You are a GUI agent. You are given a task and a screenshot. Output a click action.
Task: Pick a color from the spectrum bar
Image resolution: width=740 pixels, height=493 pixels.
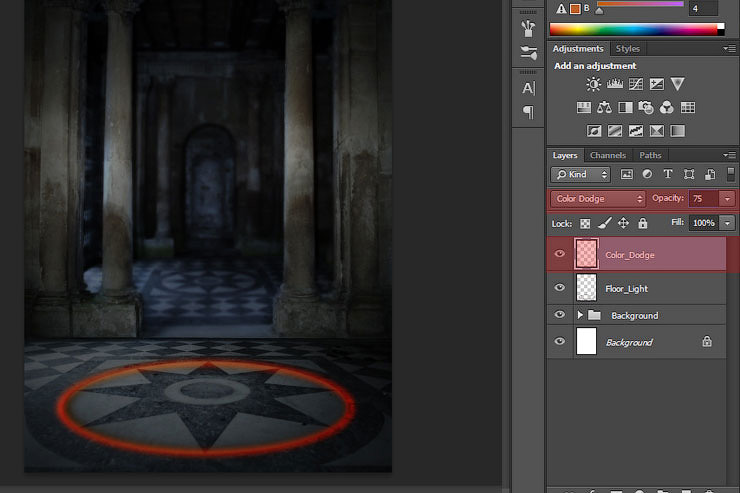click(635, 29)
